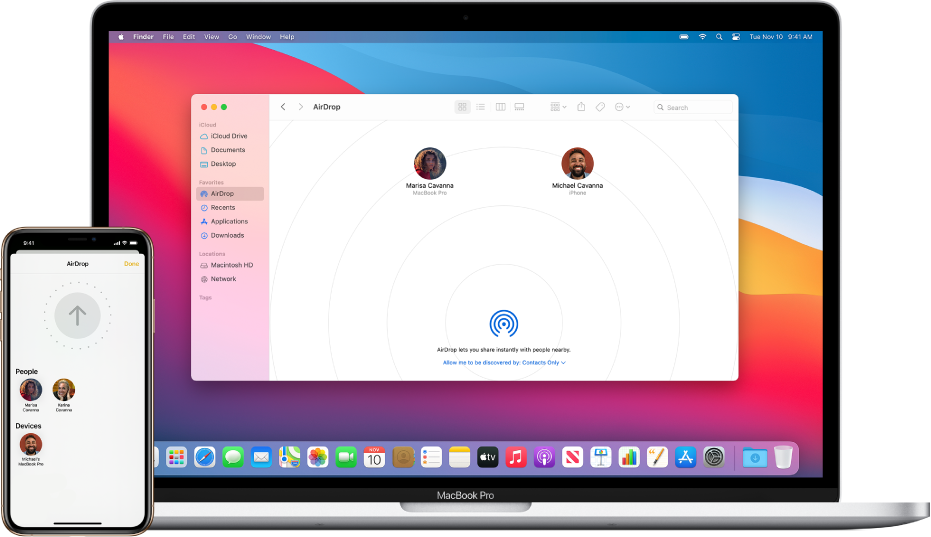
Task: Open Recents in Finder sidebar
Action: click(218, 207)
